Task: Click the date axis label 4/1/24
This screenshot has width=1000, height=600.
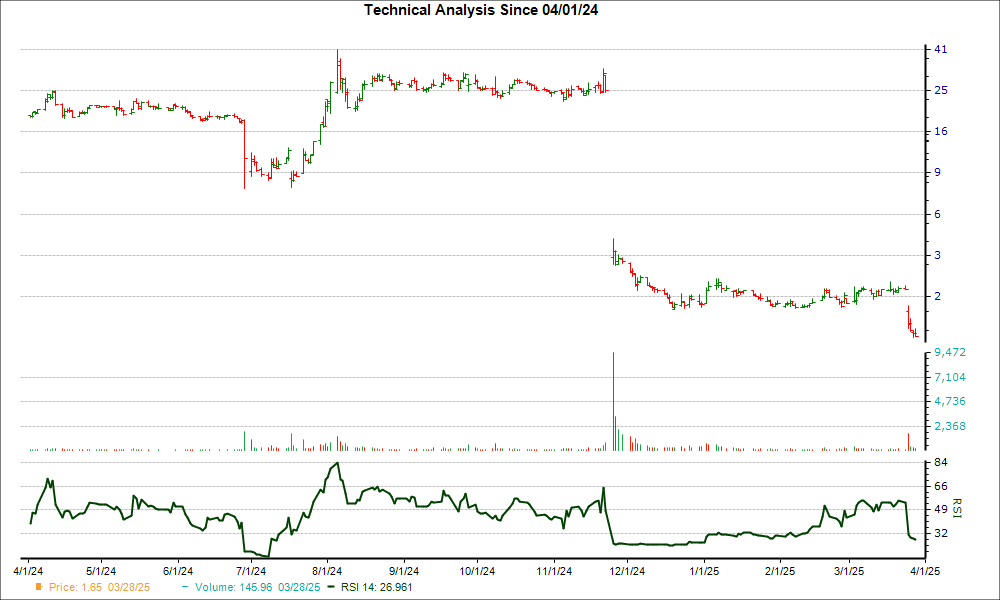Action: pyautogui.click(x=27, y=571)
